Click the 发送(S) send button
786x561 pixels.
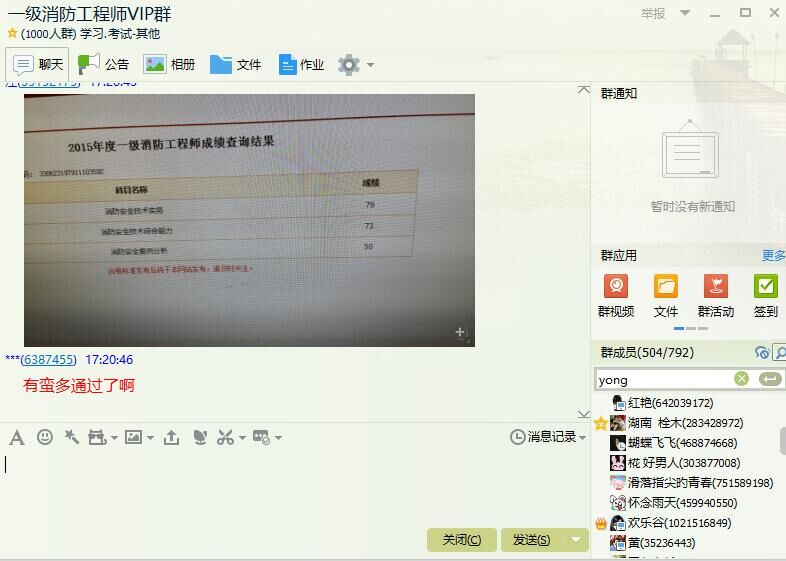[x=532, y=540]
